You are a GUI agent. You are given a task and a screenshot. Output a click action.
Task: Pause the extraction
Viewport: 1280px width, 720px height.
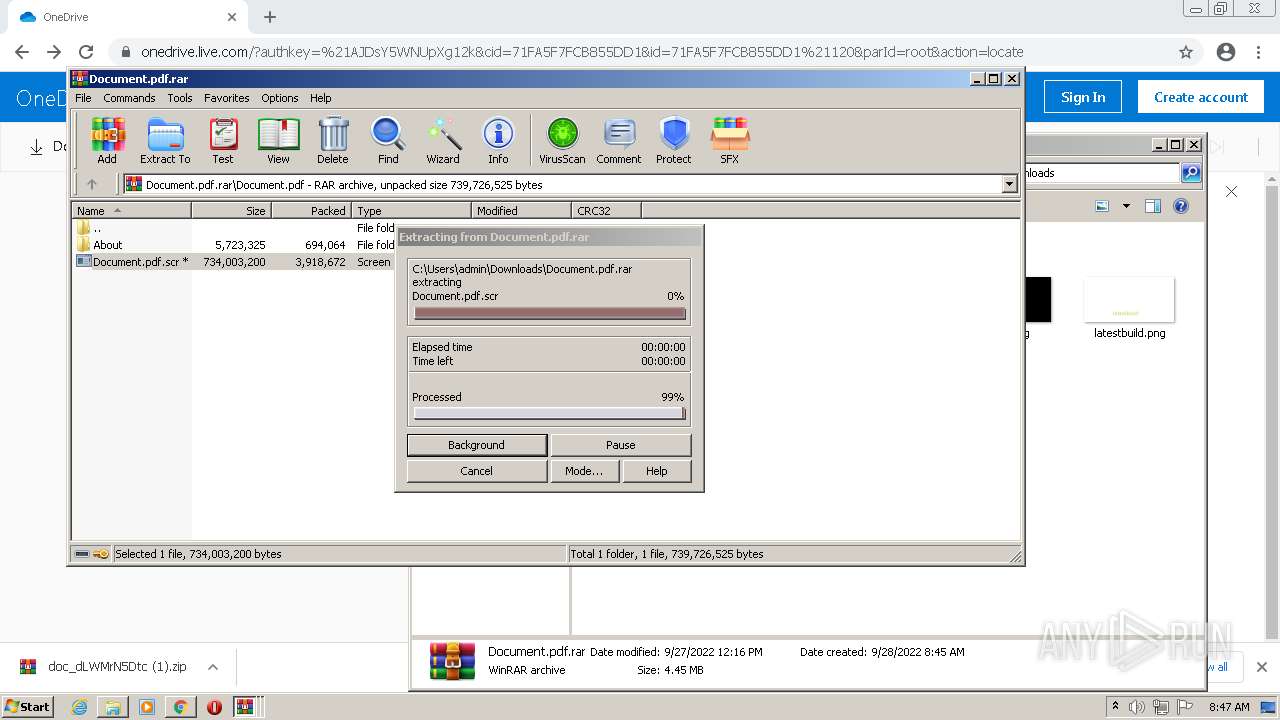tap(620, 445)
